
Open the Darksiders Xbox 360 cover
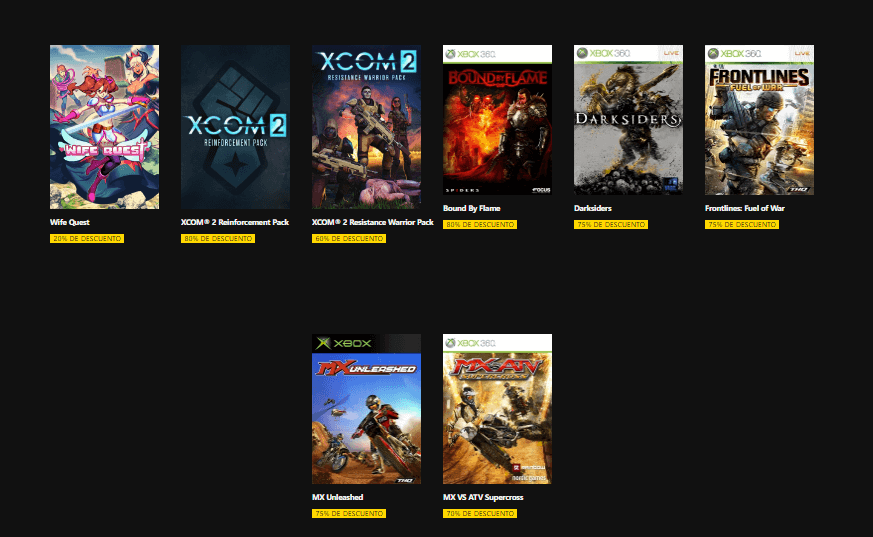pyautogui.click(x=628, y=120)
